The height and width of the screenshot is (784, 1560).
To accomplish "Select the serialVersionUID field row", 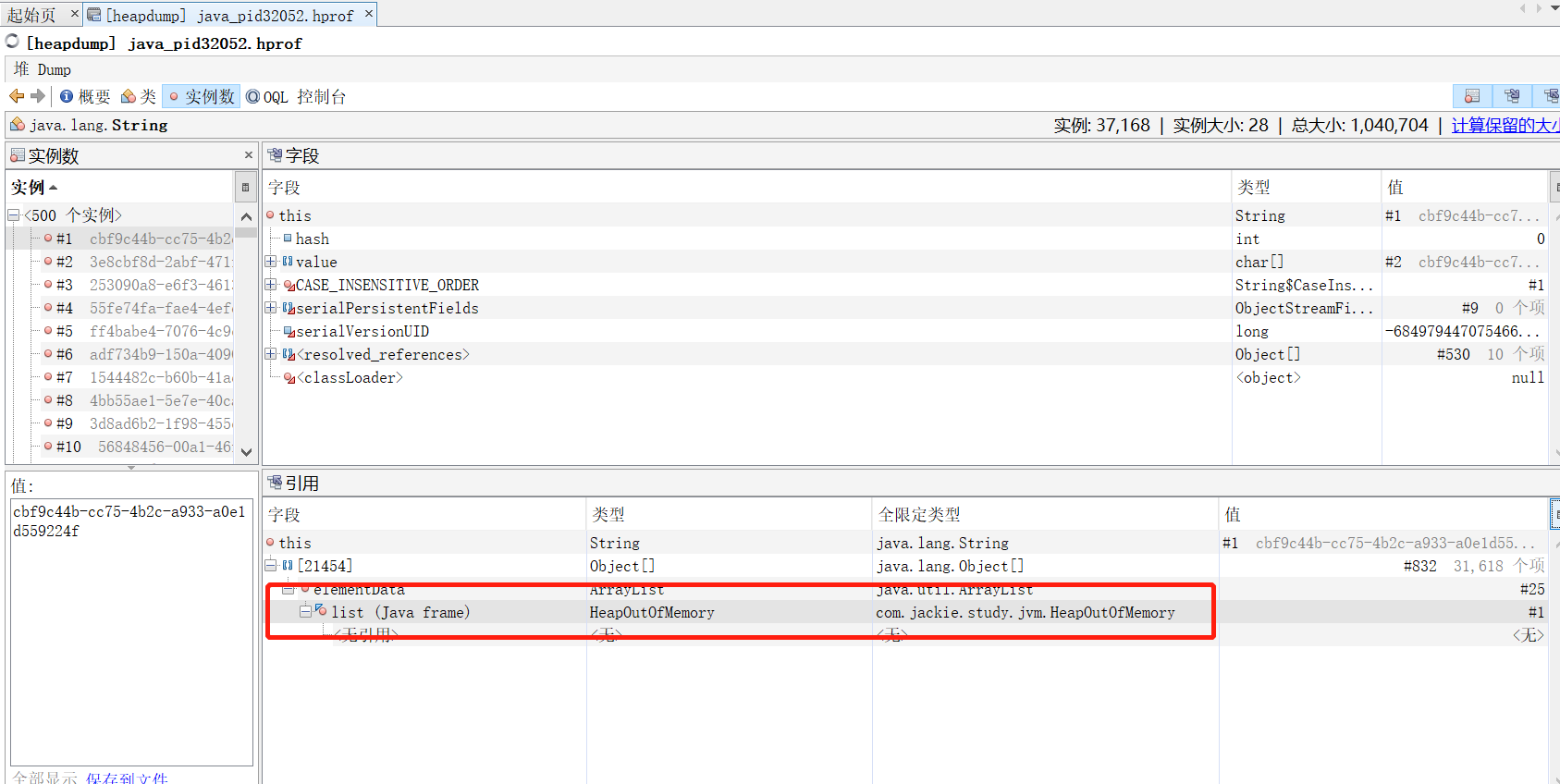I will pyautogui.click(x=904, y=331).
